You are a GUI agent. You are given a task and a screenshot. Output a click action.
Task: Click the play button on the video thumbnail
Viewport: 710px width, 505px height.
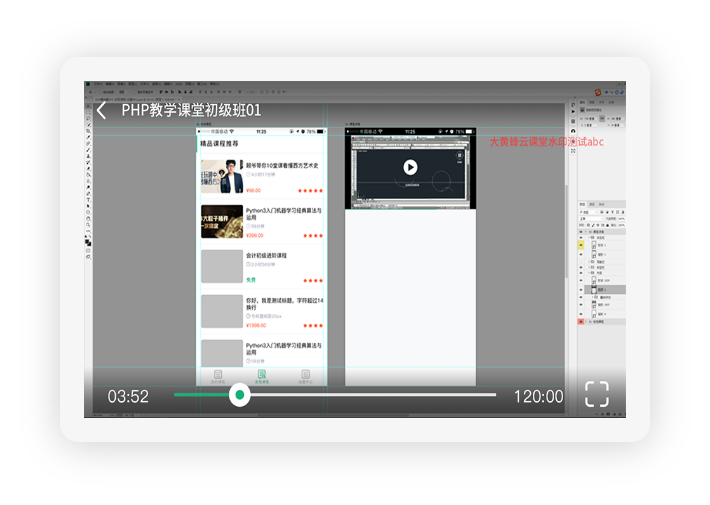point(410,167)
